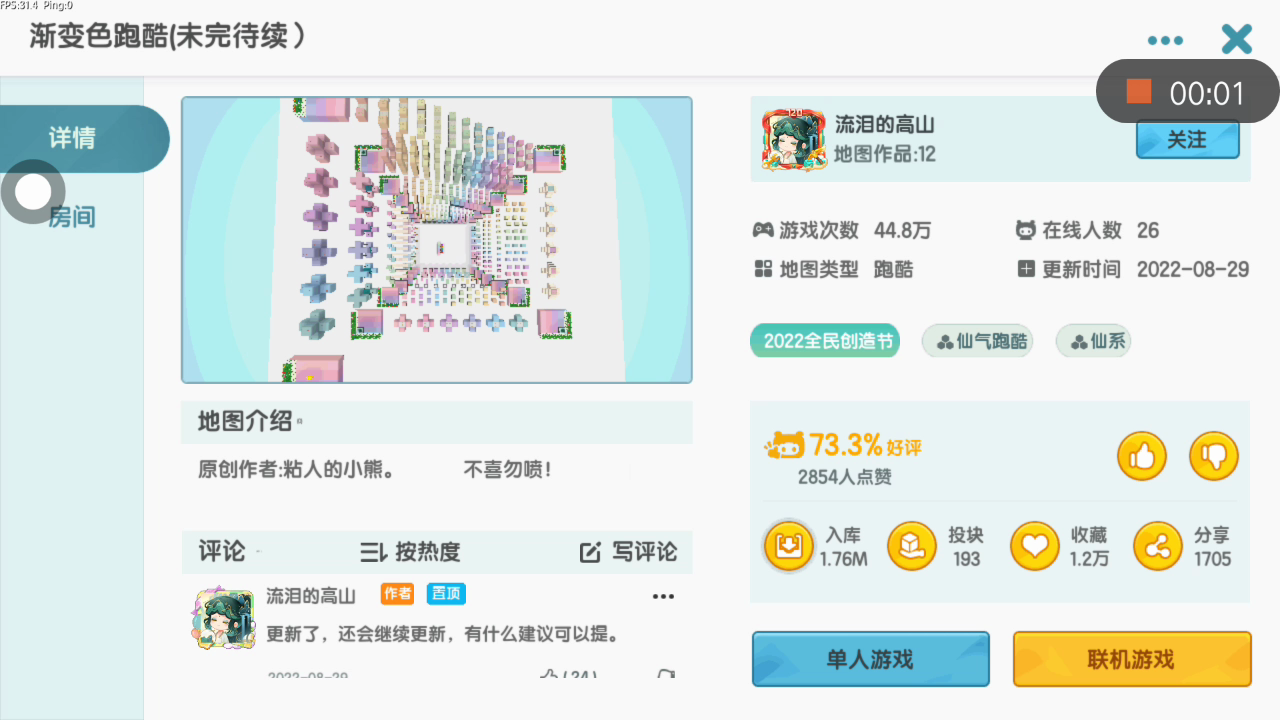Open the comment's three-dots options menu
This screenshot has width=1280, height=720.
click(x=663, y=597)
